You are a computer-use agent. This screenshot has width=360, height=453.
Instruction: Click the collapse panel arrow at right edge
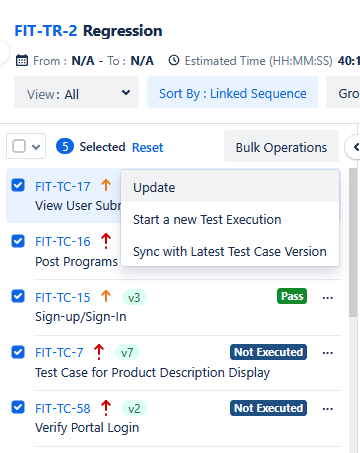[355, 147]
